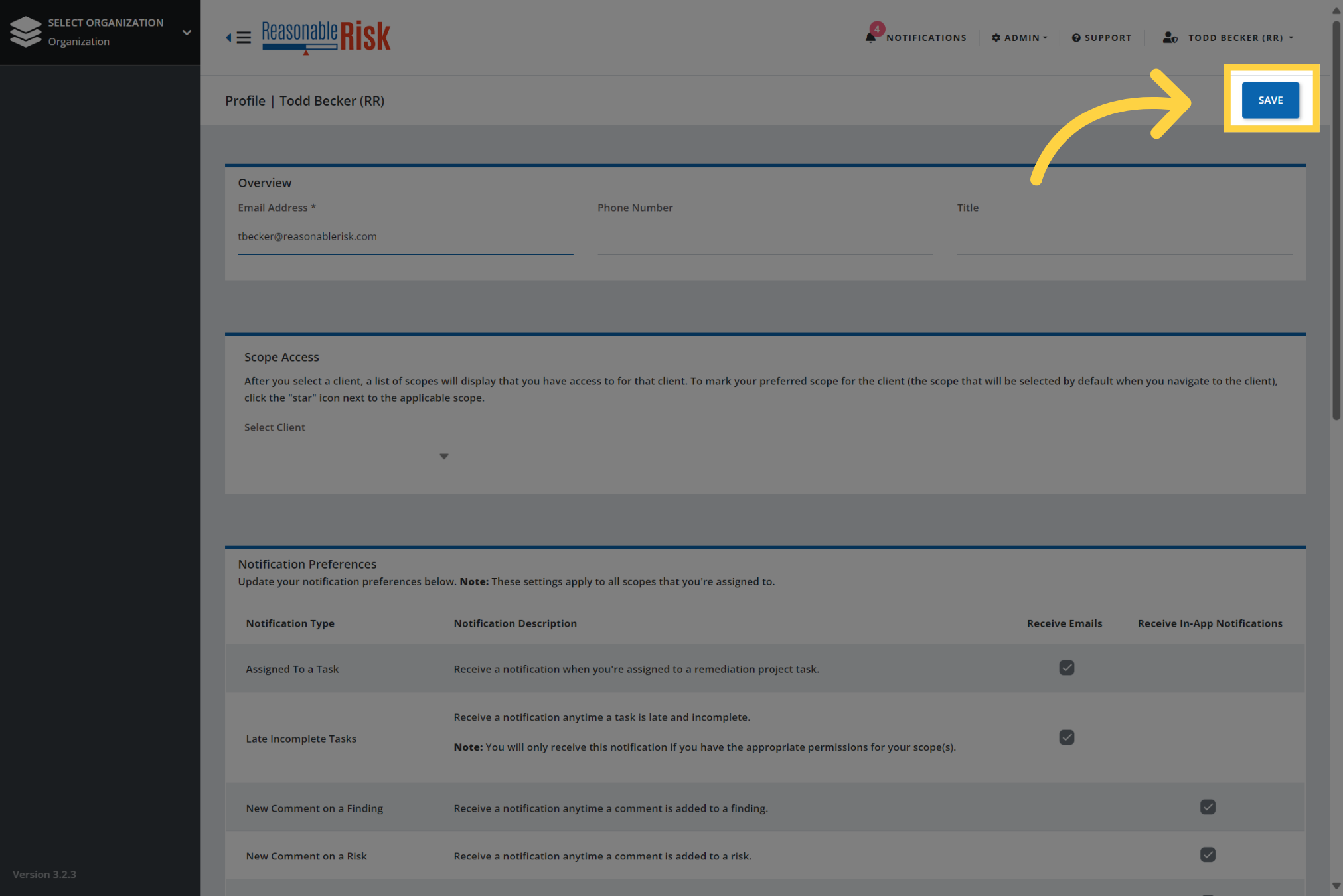Click the organization layers icon
1343x896 pixels.
pyautogui.click(x=26, y=32)
